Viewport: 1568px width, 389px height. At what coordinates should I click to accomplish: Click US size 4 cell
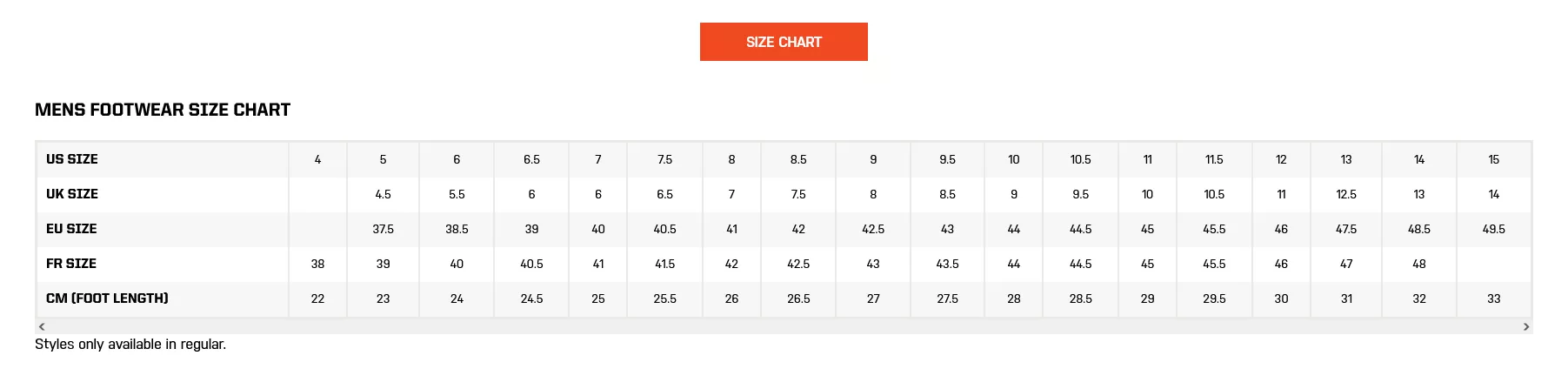[x=317, y=159]
